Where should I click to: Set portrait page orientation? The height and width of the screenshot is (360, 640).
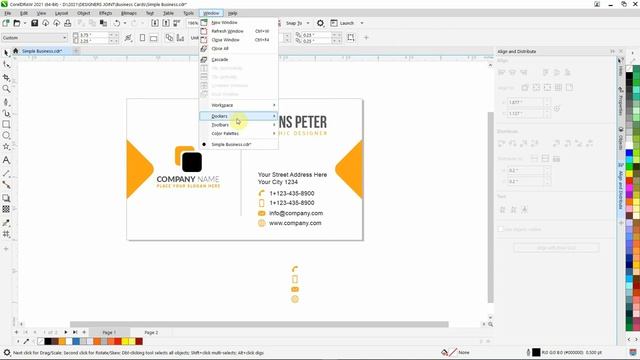[142, 38]
